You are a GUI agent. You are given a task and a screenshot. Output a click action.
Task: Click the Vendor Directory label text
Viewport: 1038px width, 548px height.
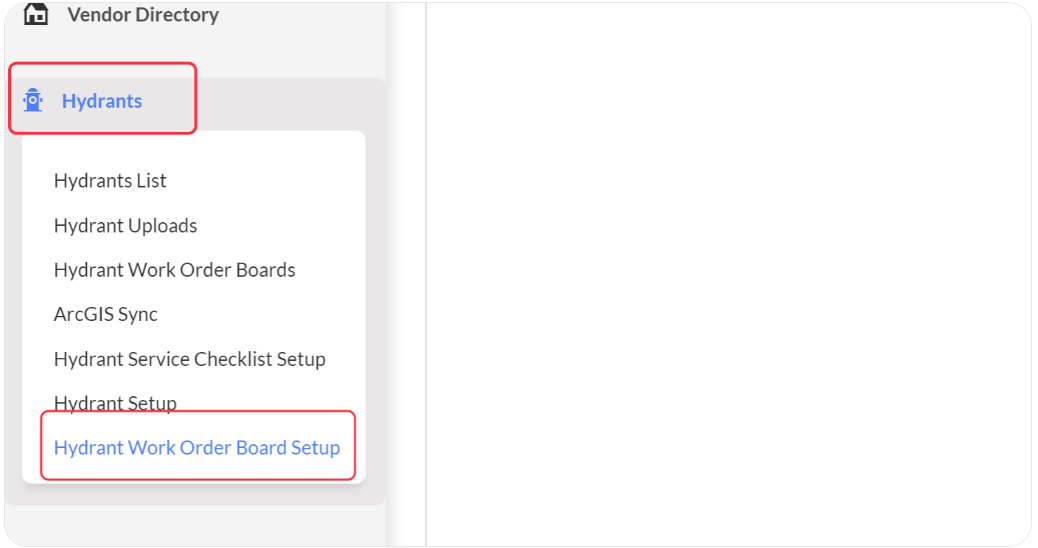[x=143, y=15]
